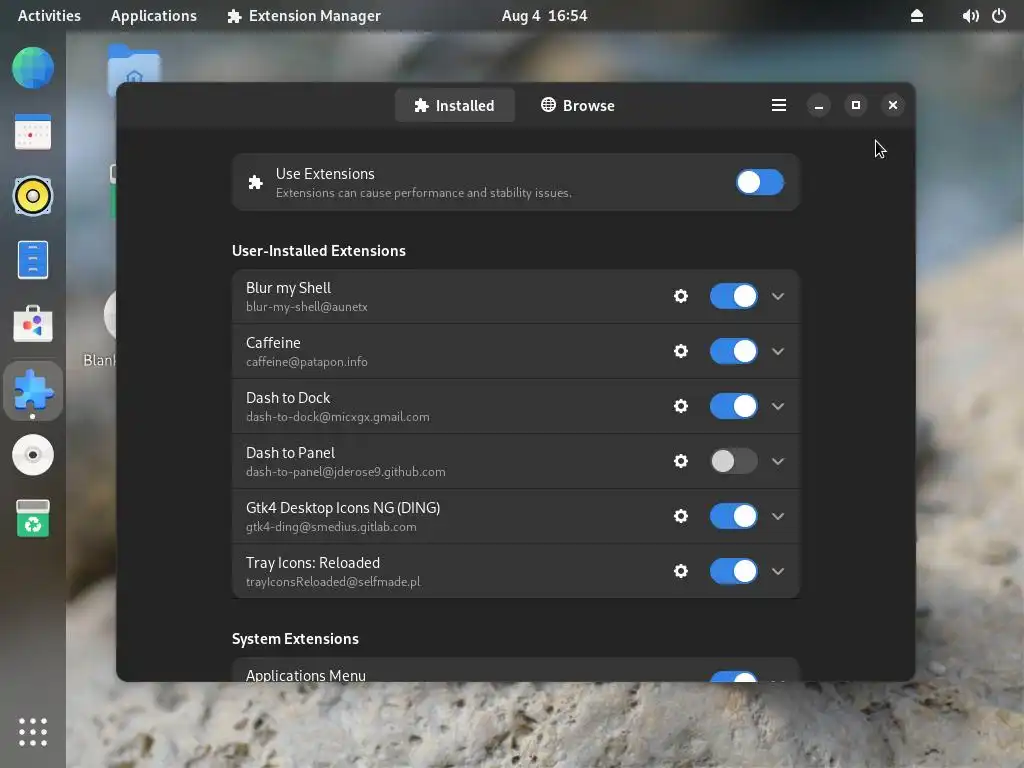Open the disc drive icon in dock
Viewport: 1024px width, 768px height.
pos(33,455)
